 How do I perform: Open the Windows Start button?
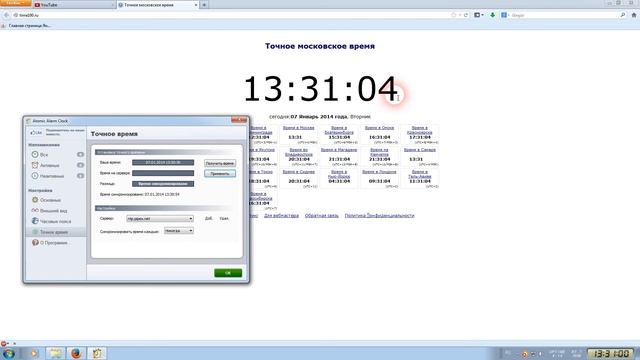click(x=9, y=353)
